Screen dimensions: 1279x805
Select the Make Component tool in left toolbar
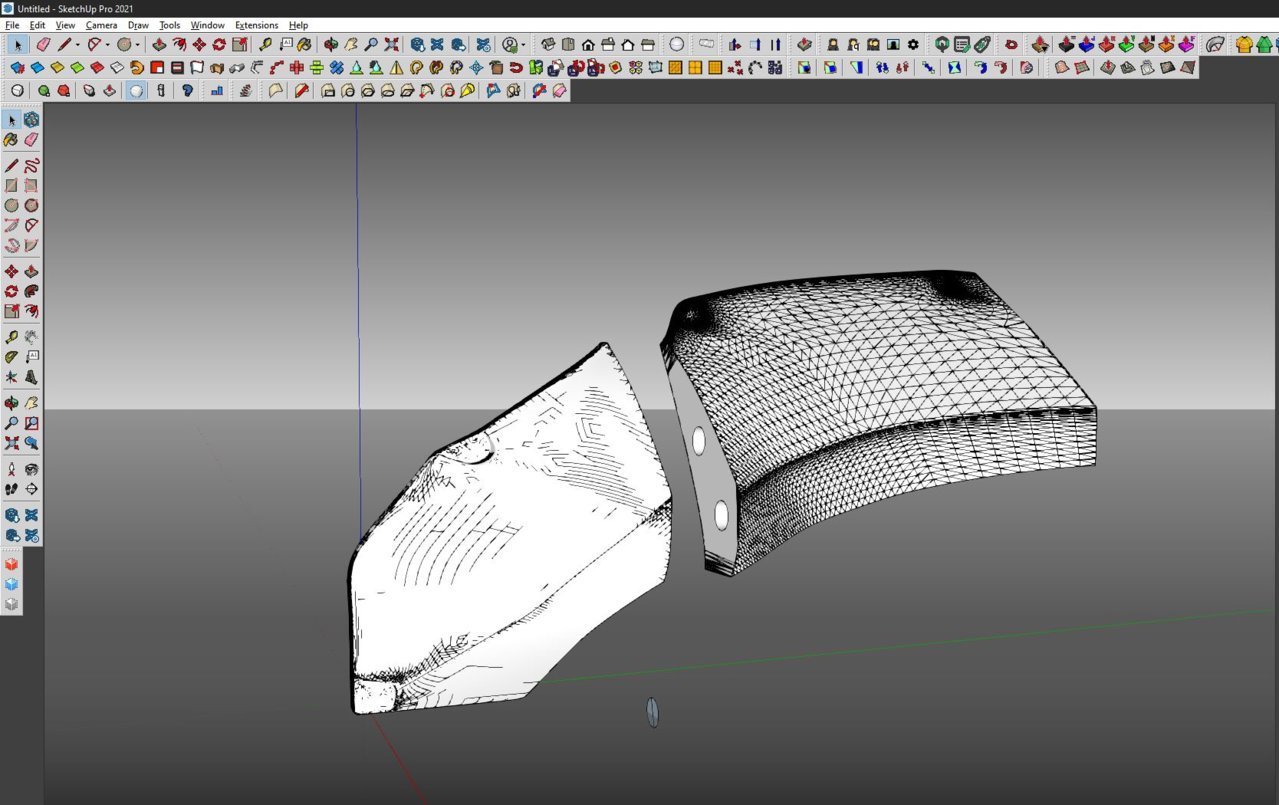point(31,120)
